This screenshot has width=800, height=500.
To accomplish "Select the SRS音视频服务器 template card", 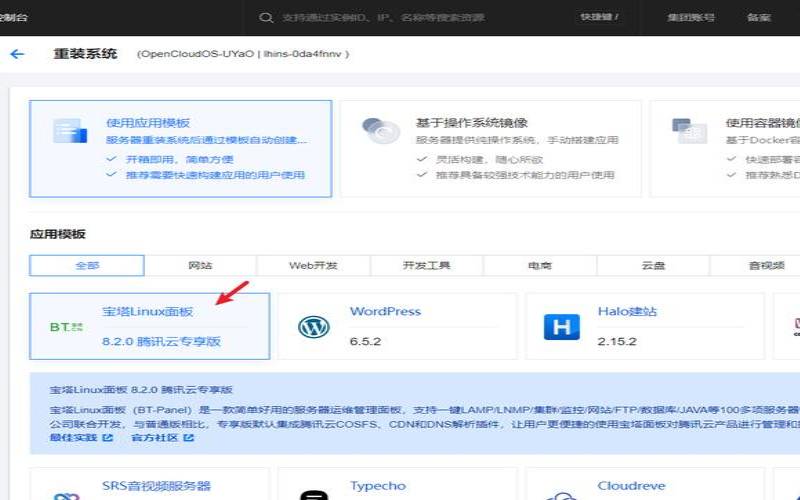I will [x=149, y=484].
